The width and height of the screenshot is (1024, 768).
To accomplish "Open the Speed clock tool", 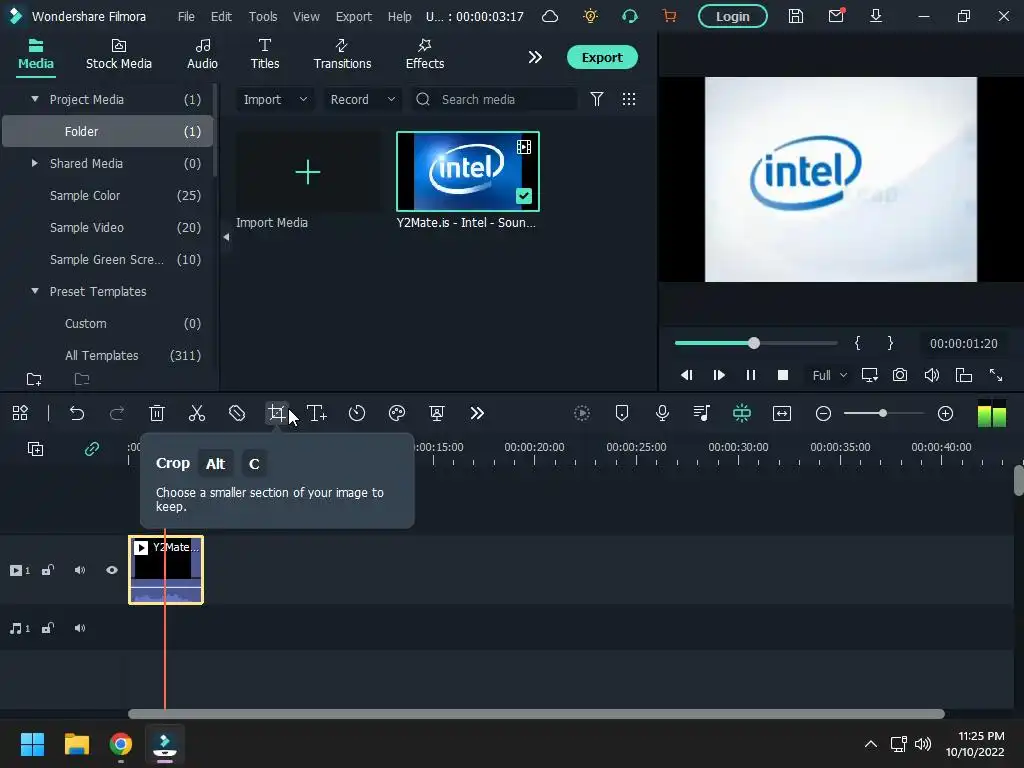I will coord(357,413).
